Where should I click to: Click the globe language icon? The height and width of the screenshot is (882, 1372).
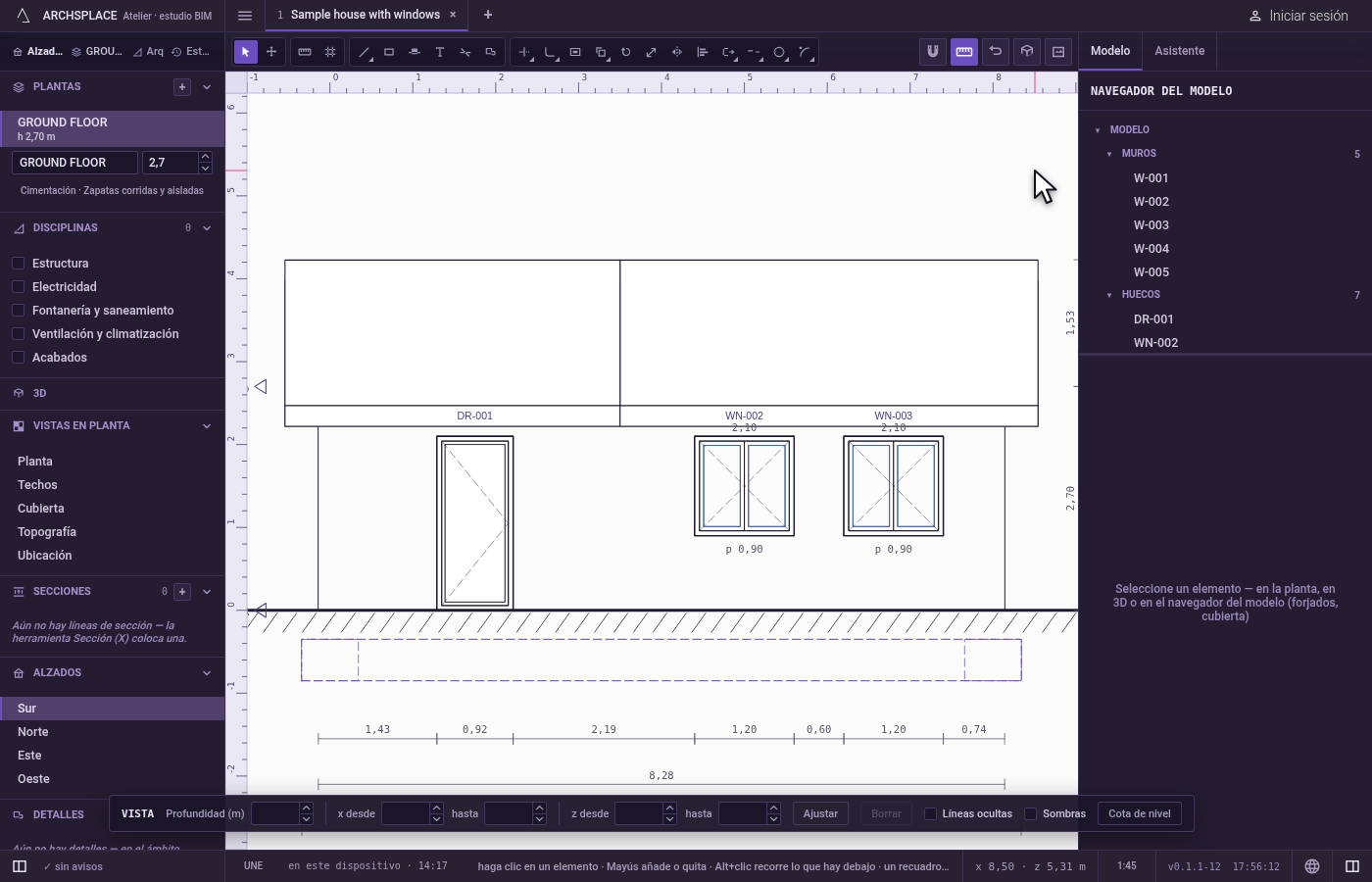coord(1312,866)
